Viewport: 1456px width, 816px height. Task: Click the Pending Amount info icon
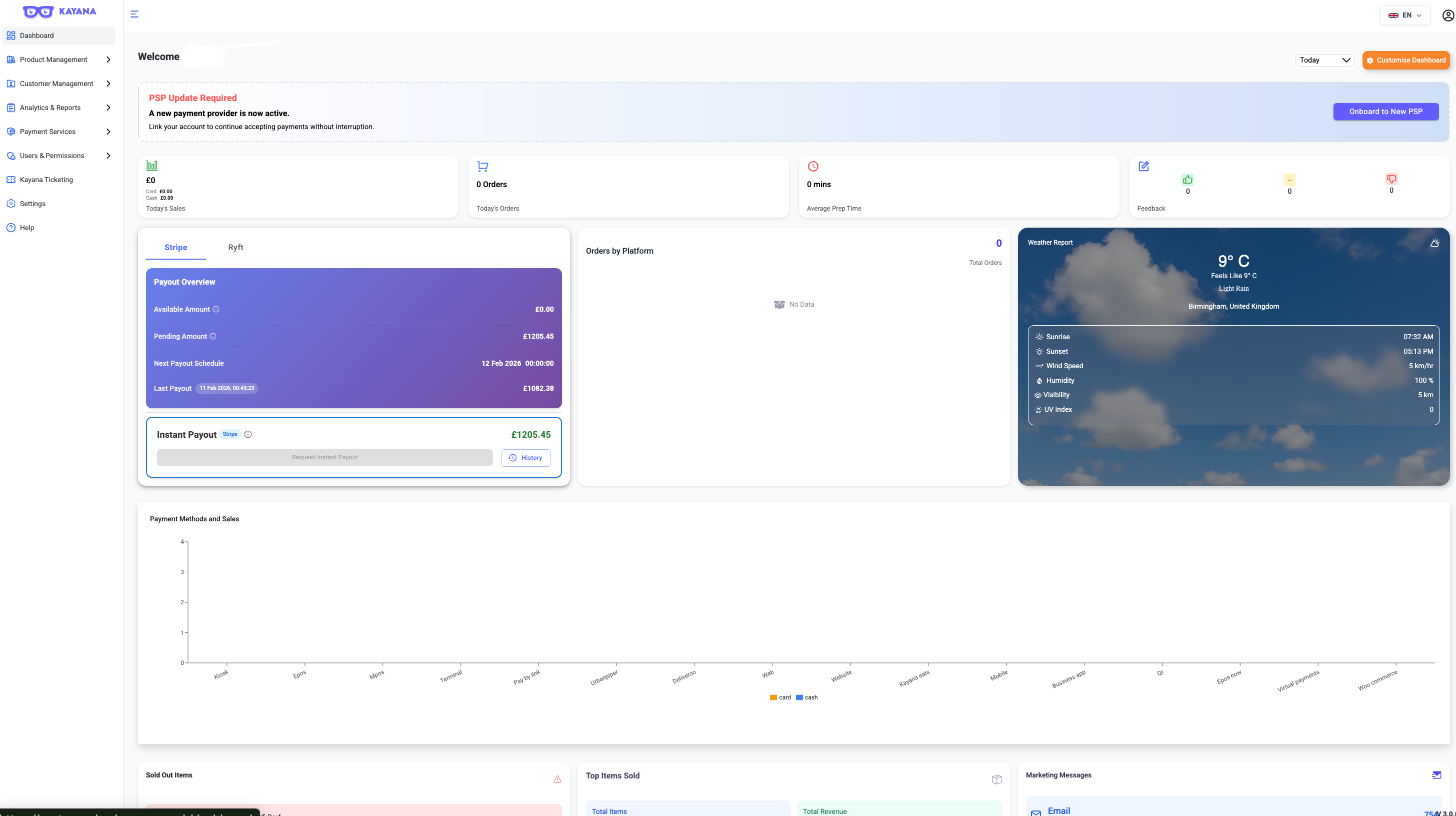tap(213, 337)
